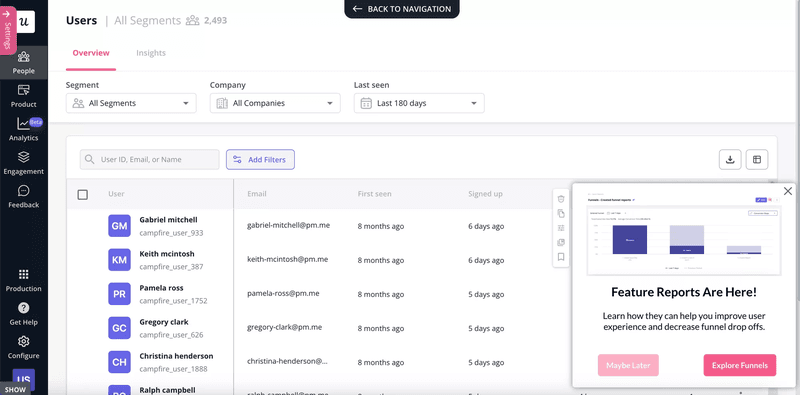The image size is (800, 395).
Task: Open Gregory clark user name
Action: [164, 322]
